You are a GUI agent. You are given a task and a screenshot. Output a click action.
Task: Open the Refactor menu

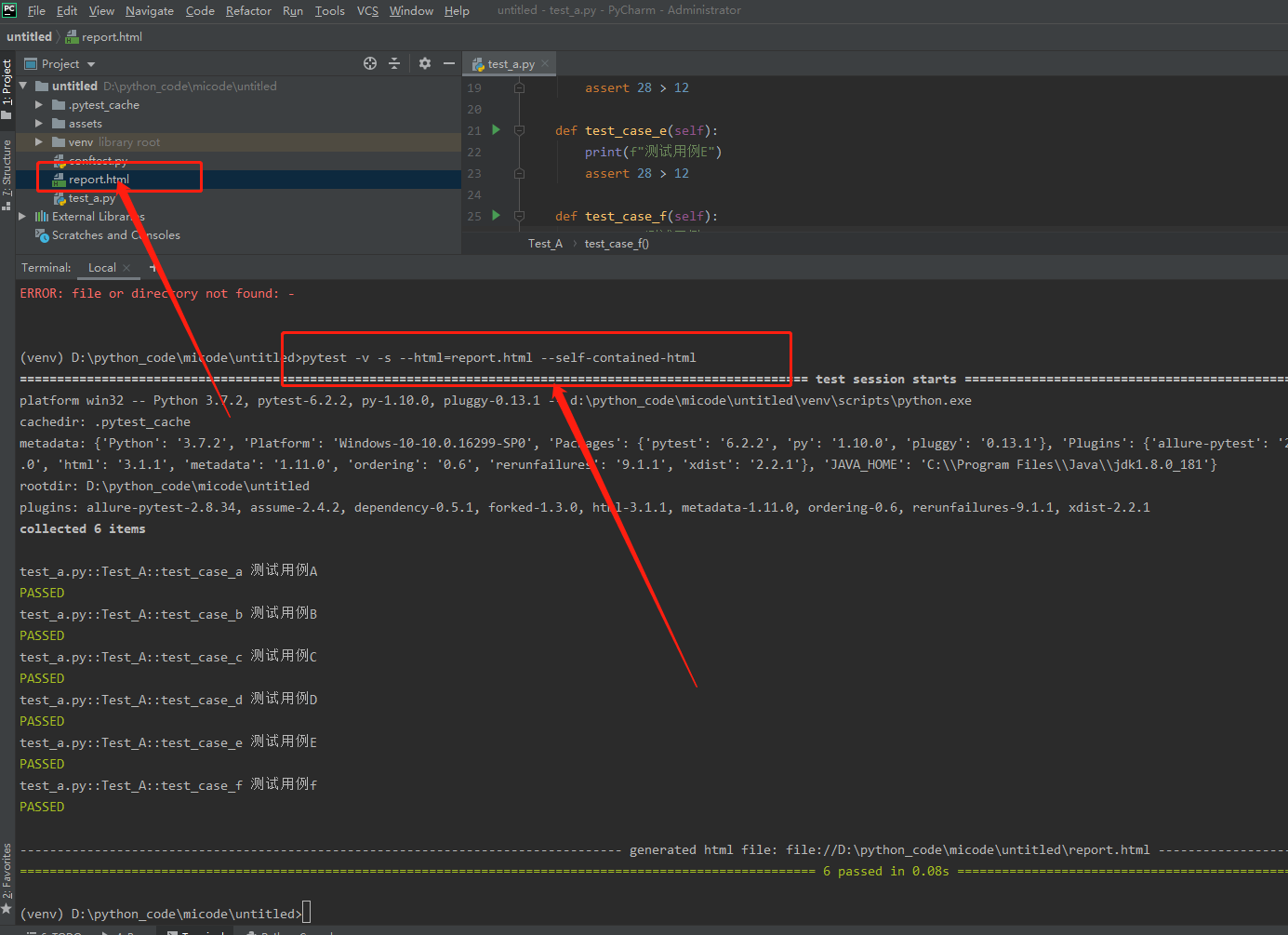click(x=248, y=11)
